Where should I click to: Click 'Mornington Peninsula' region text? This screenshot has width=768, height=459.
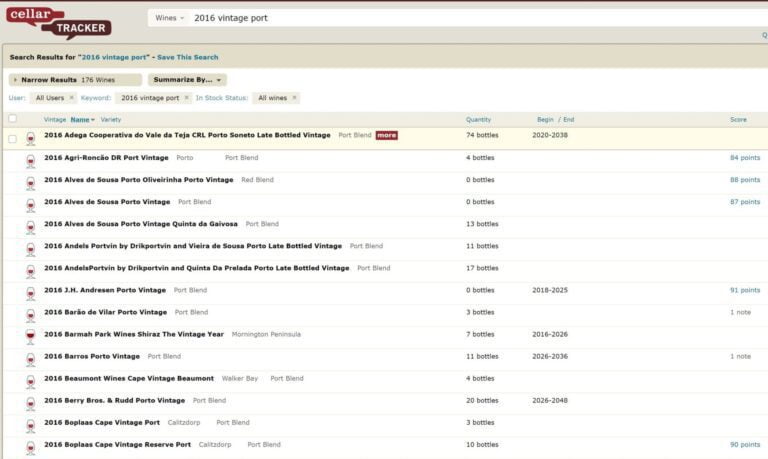266,334
